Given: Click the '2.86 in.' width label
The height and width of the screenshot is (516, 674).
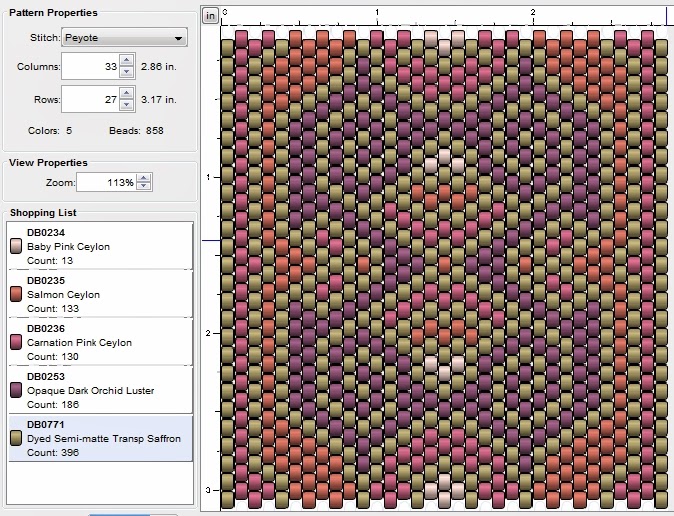Looking at the screenshot, I should [159, 67].
